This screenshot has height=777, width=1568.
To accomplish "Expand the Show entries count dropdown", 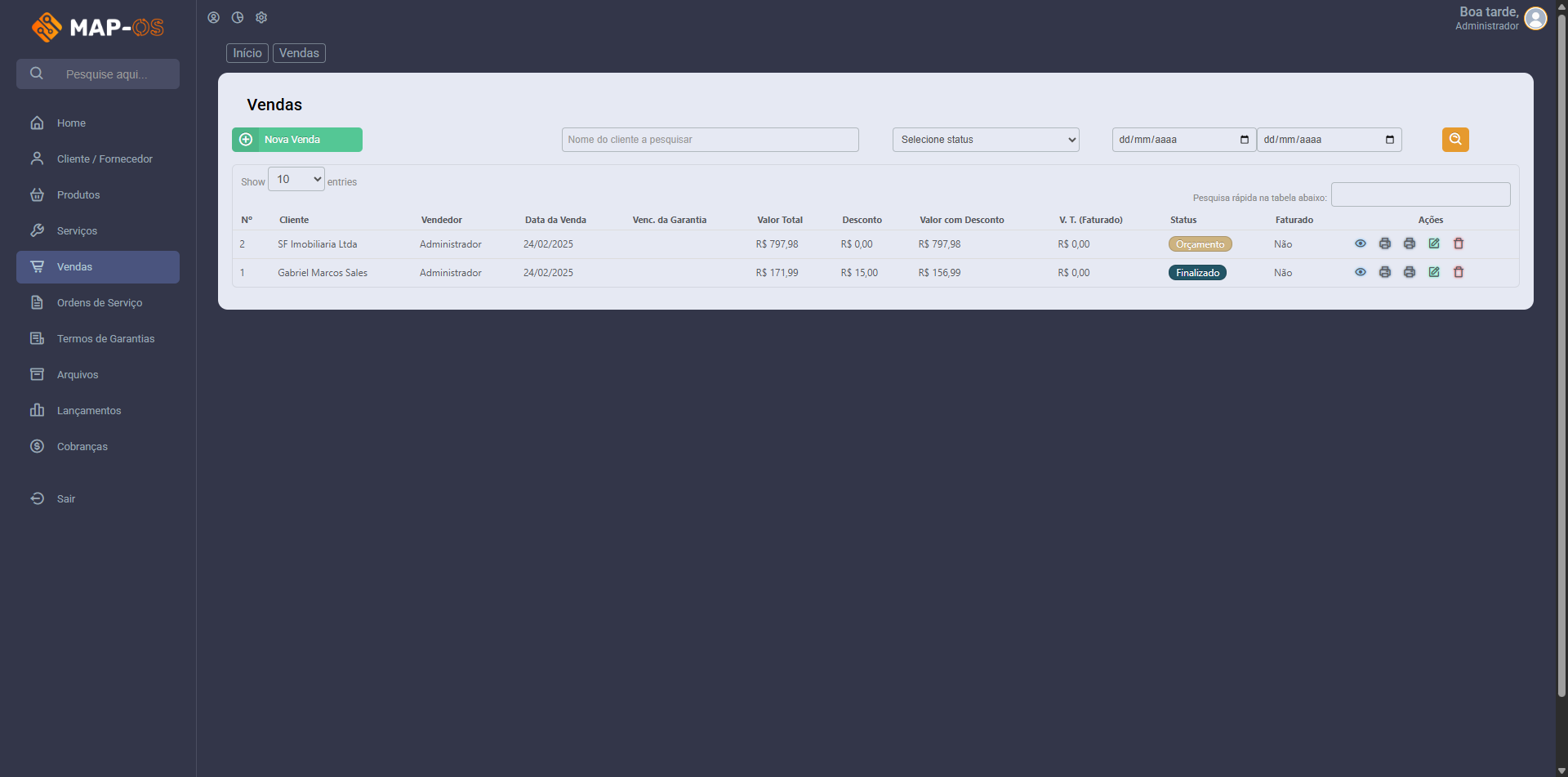I will click(x=296, y=179).
